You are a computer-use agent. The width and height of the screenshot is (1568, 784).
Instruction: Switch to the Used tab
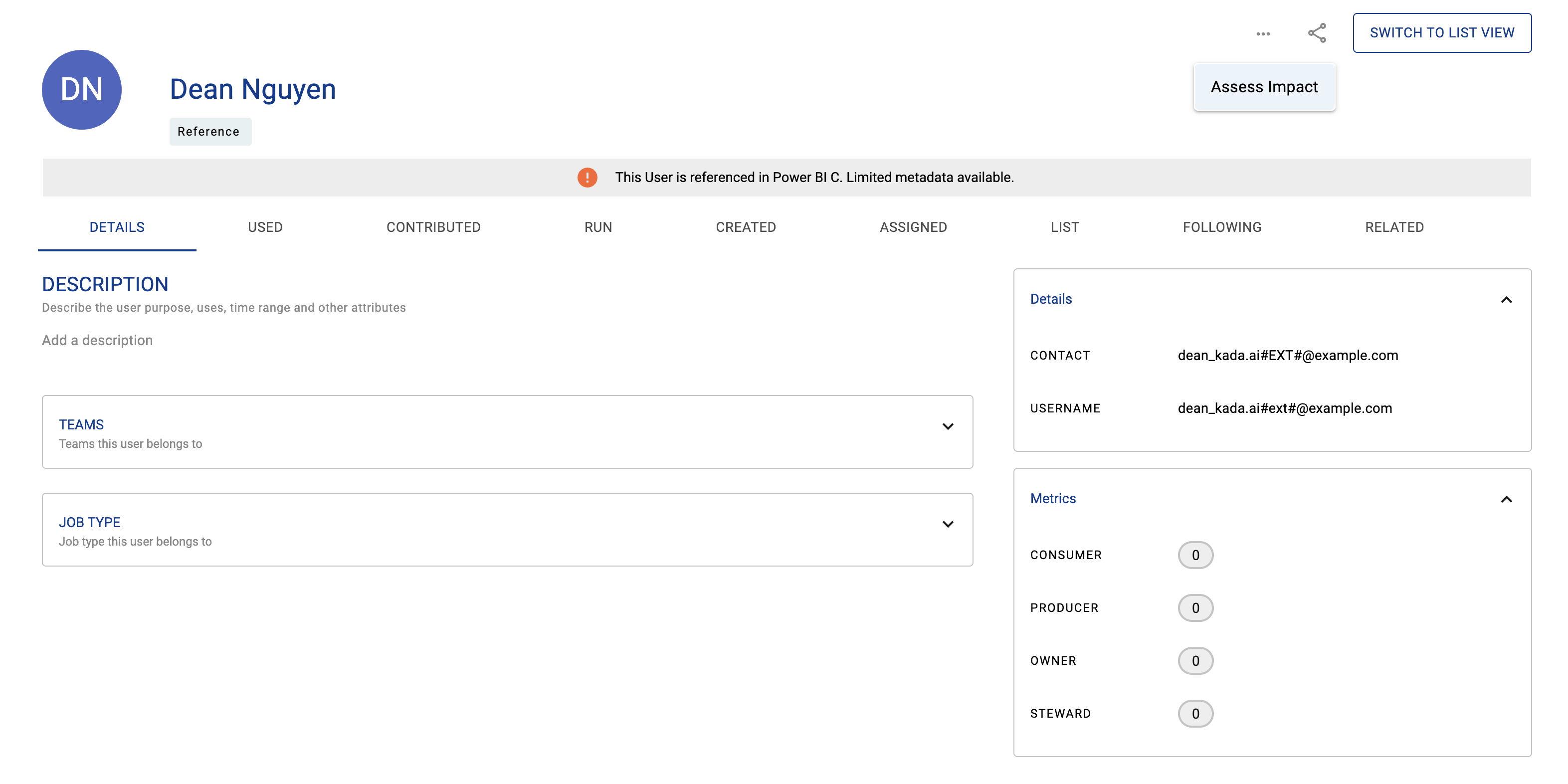point(265,227)
